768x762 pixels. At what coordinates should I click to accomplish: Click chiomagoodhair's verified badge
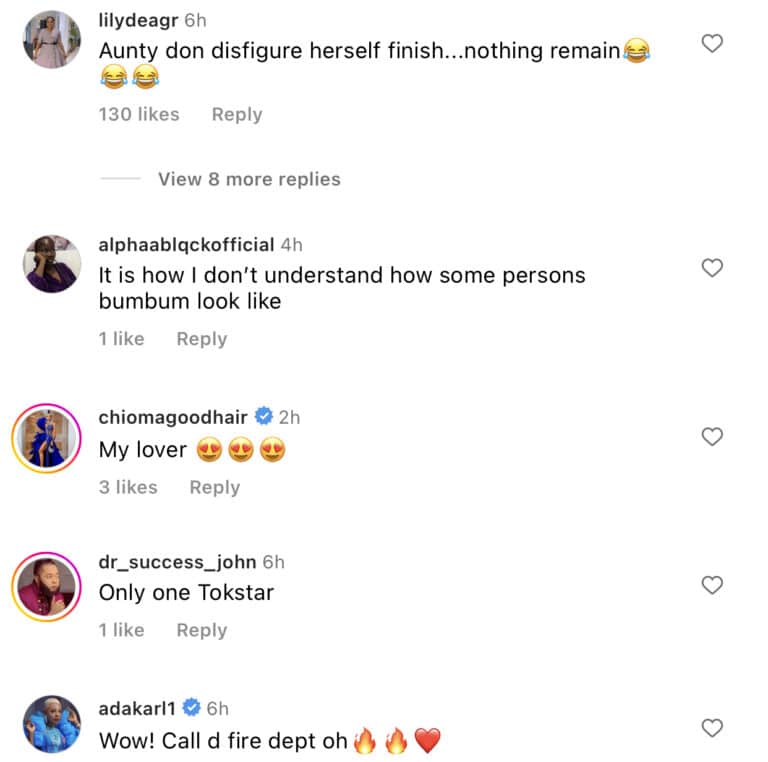(x=264, y=418)
